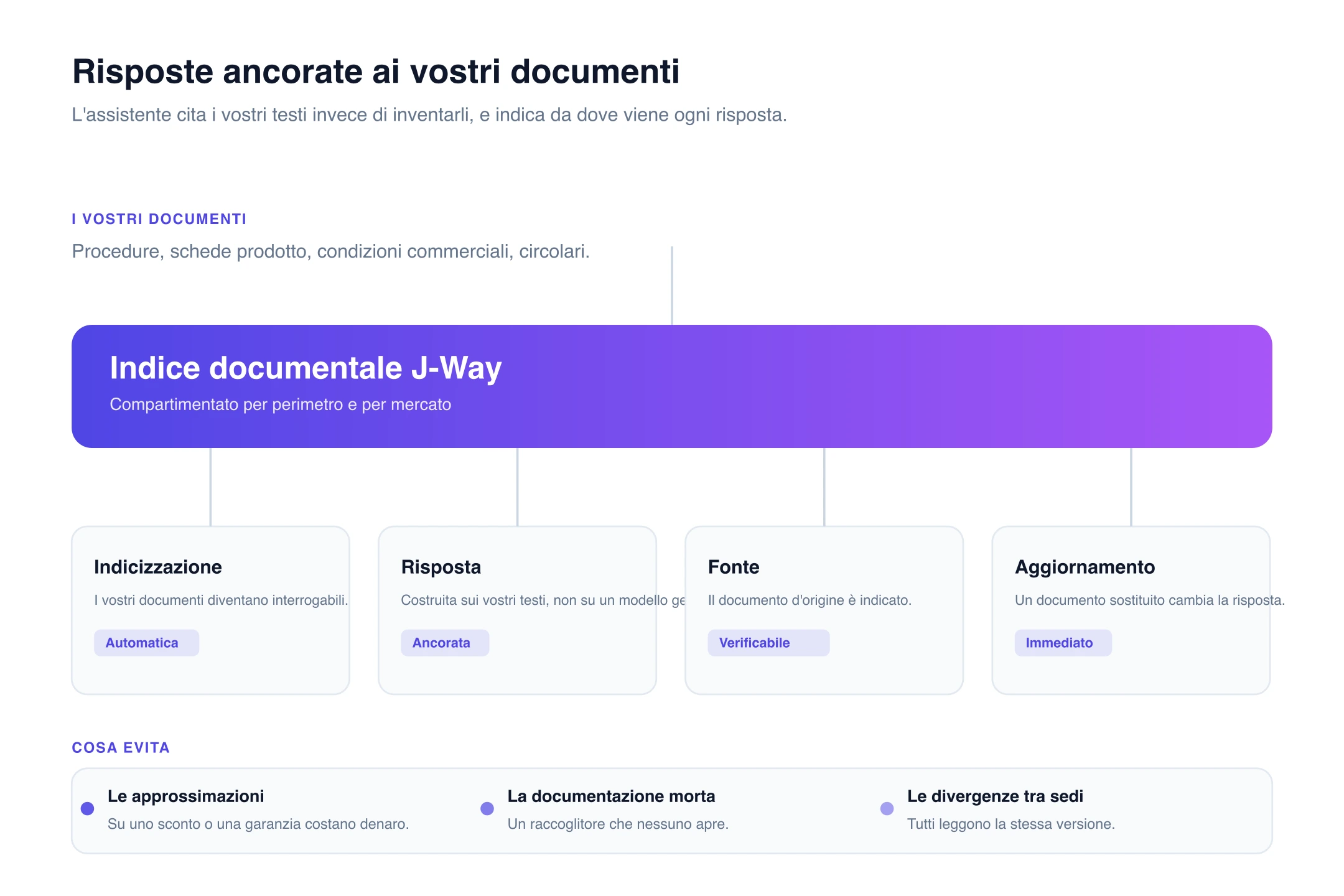Click the 'Le approssimazioni' heading
The width and height of the screenshot is (1344, 896).
[186, 796]
